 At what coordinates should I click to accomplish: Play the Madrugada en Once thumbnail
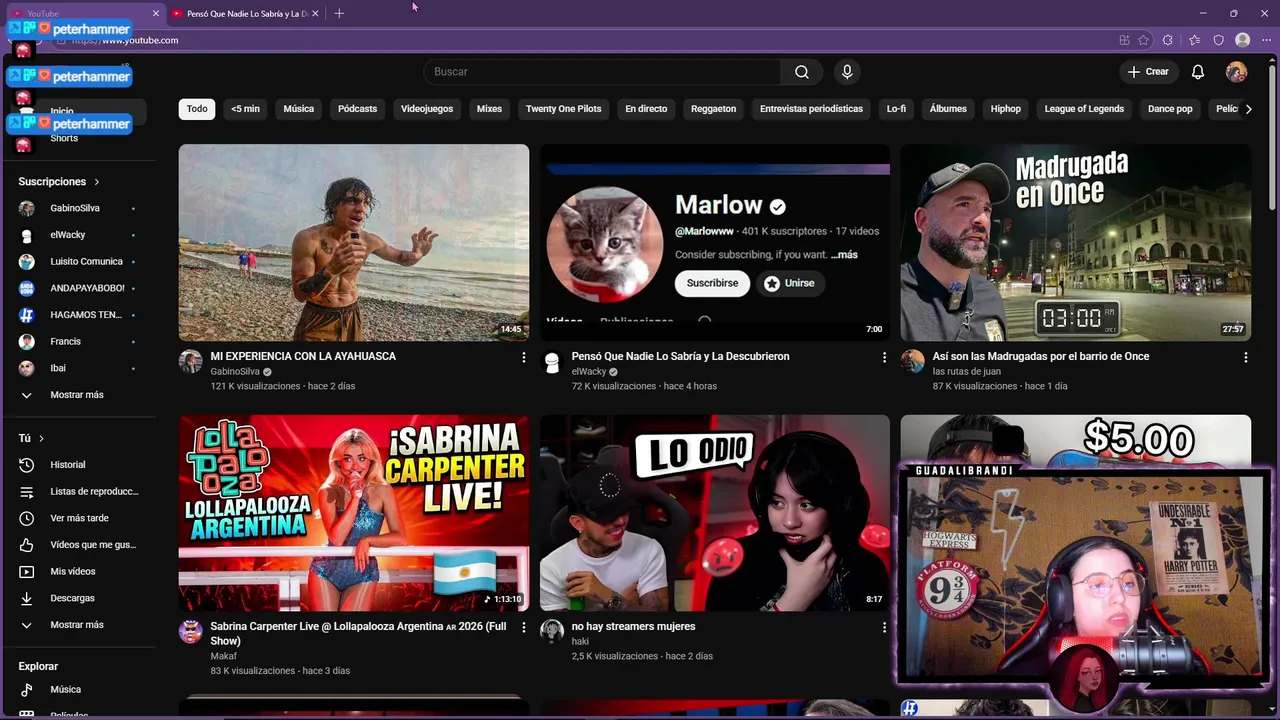[x=1075, y=243]
